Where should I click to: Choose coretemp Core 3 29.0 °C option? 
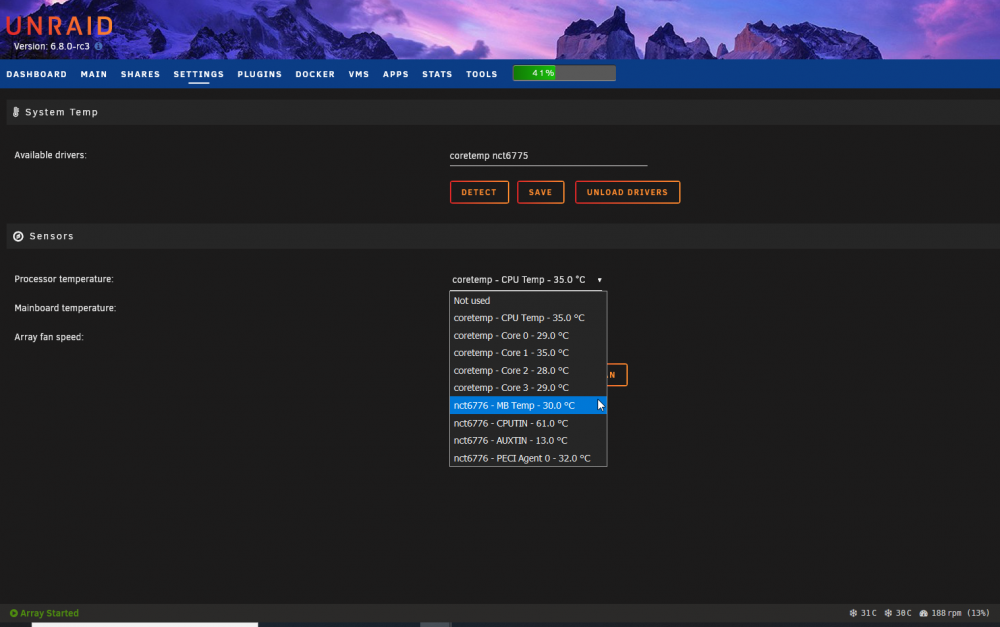tap(528, 388)
